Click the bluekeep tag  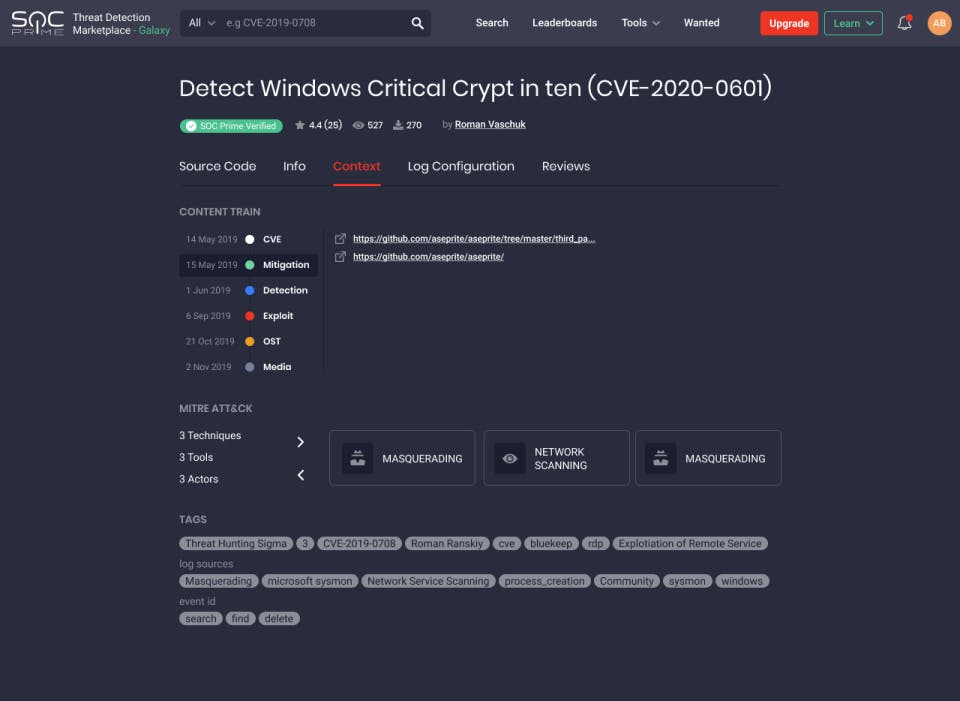click(551, 544)
